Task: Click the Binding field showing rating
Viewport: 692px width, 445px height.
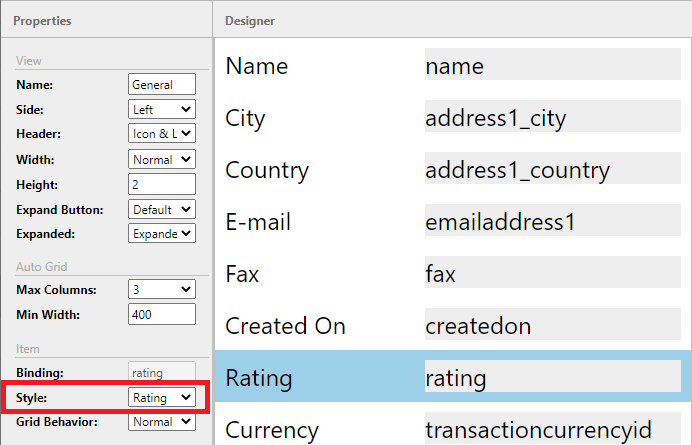Action: click(x=162, y=373)
